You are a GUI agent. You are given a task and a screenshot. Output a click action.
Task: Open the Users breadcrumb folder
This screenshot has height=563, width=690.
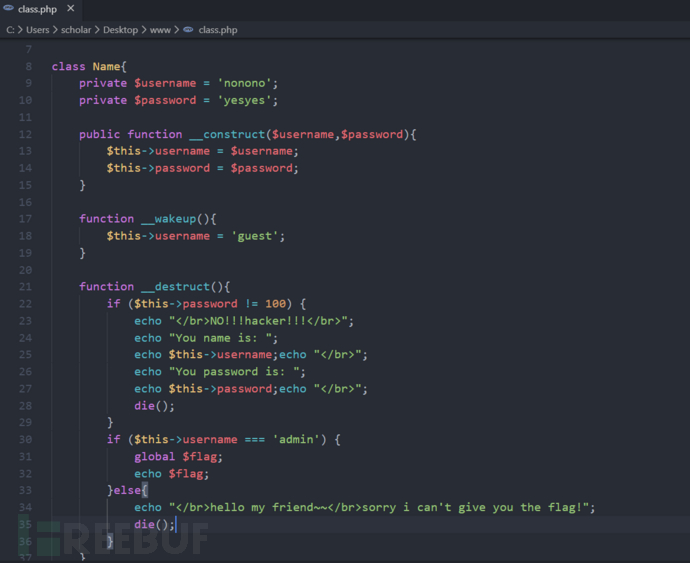coord(38,30)
